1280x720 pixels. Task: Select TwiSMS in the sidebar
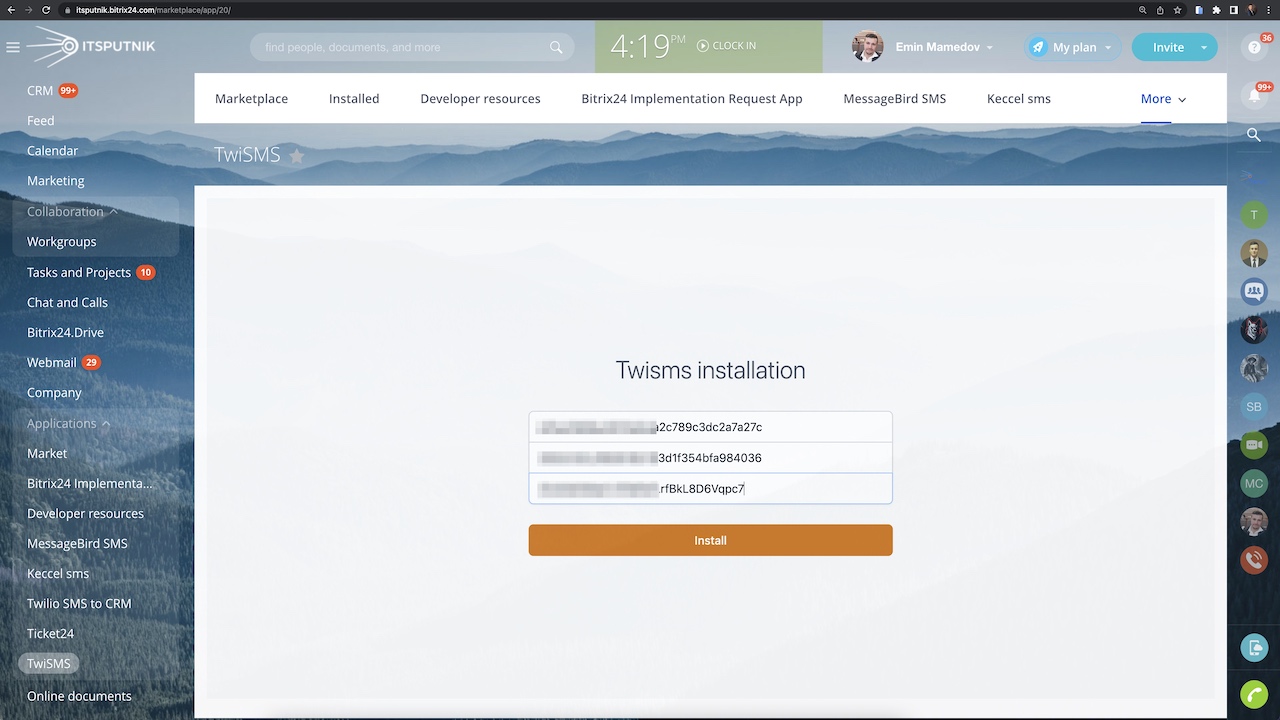49,664
